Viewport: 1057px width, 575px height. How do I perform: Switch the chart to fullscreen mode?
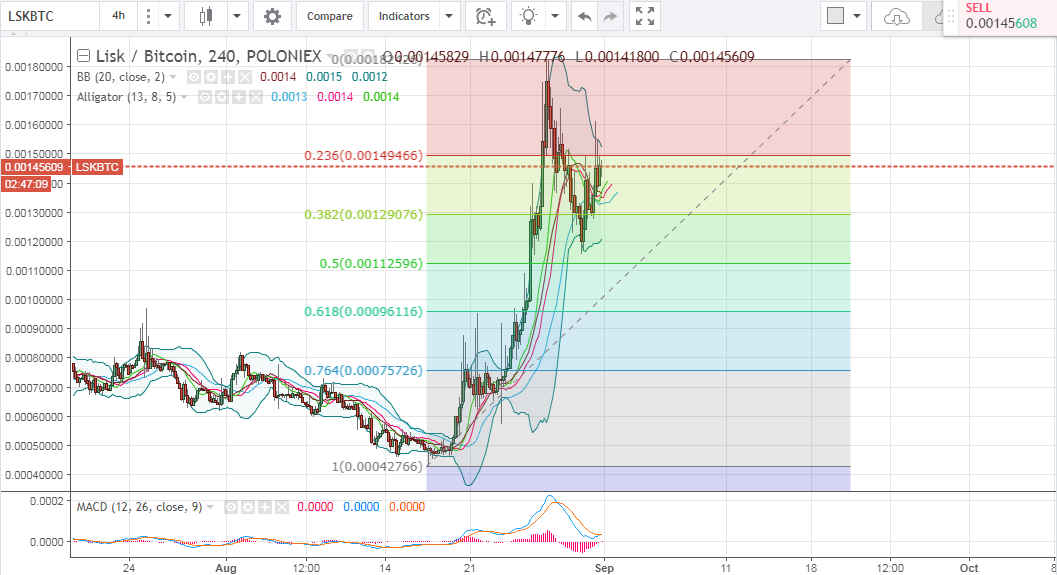pyautogui.click(x=645, y=16)
